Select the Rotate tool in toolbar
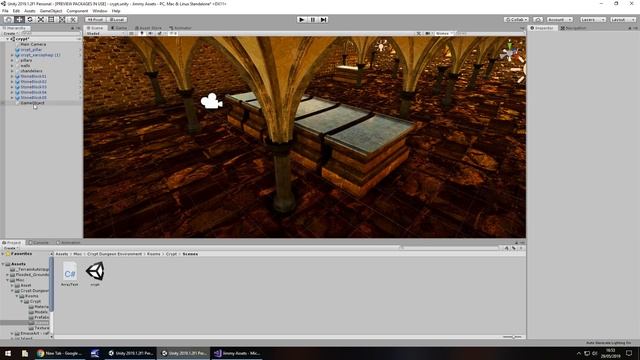This screenshot has width=640, height=360. [x=30, y=20]
